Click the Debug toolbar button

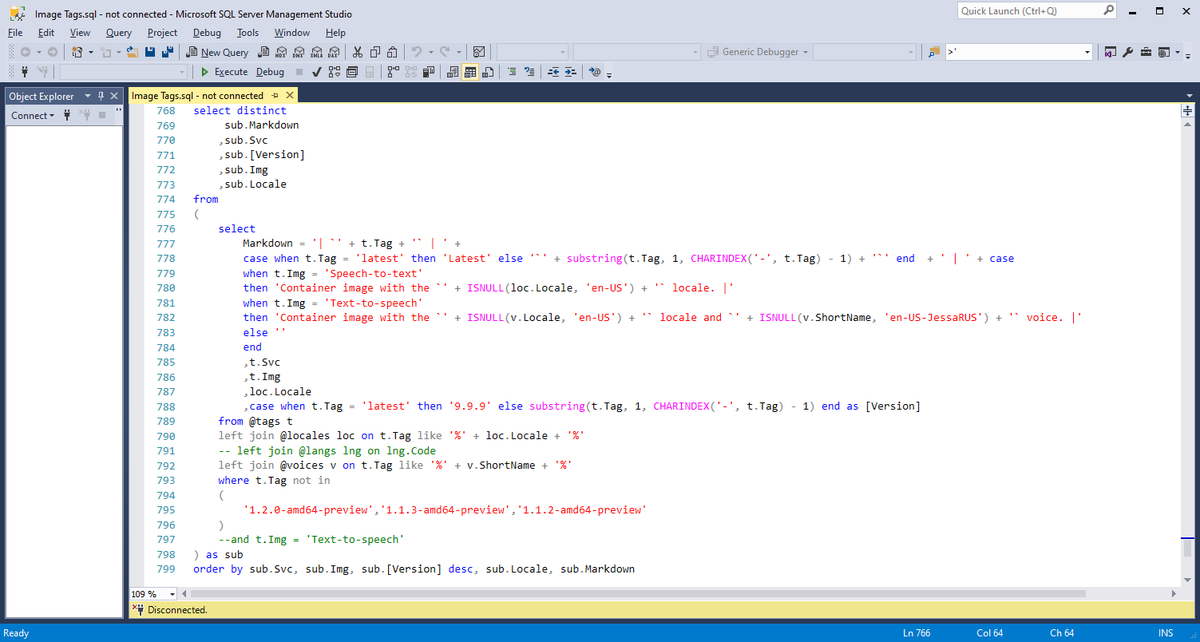coord(270,72)
